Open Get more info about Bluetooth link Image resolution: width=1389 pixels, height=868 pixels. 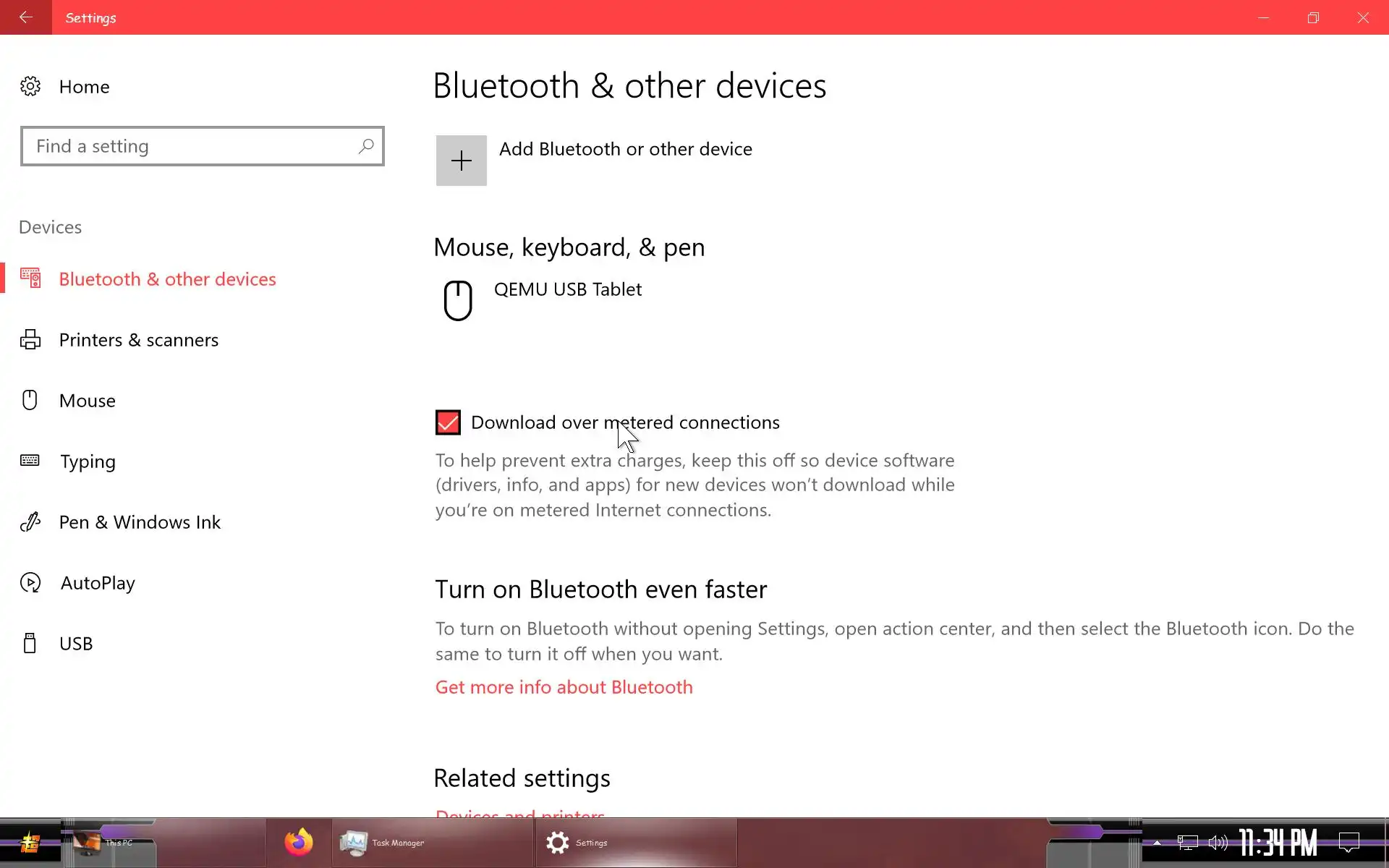coord(564,687)
